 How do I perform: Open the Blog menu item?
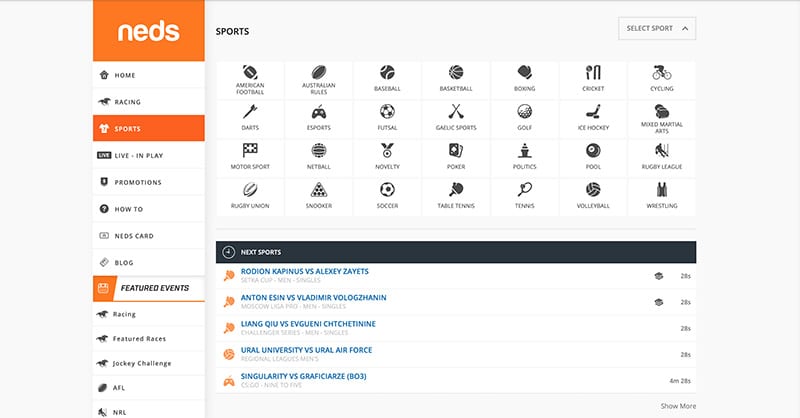pyautogui.click(x=148, y=263)
